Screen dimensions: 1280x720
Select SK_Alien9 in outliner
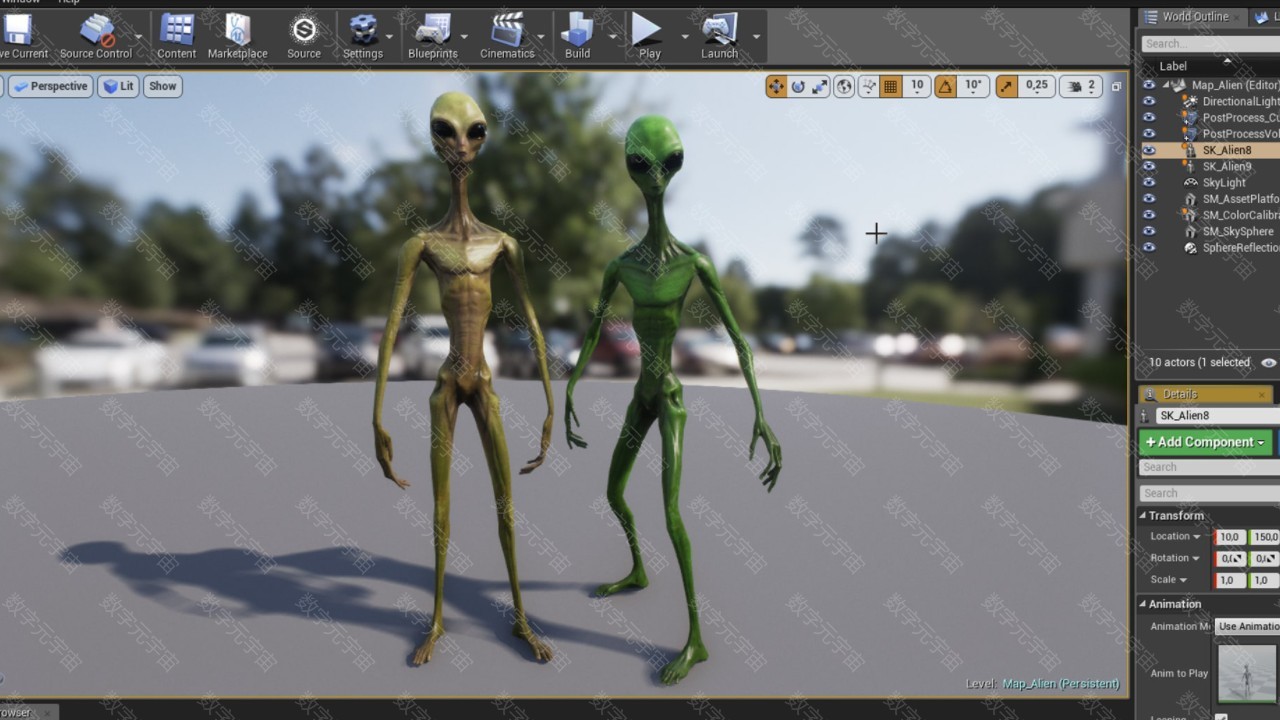tap(1226, 167)
